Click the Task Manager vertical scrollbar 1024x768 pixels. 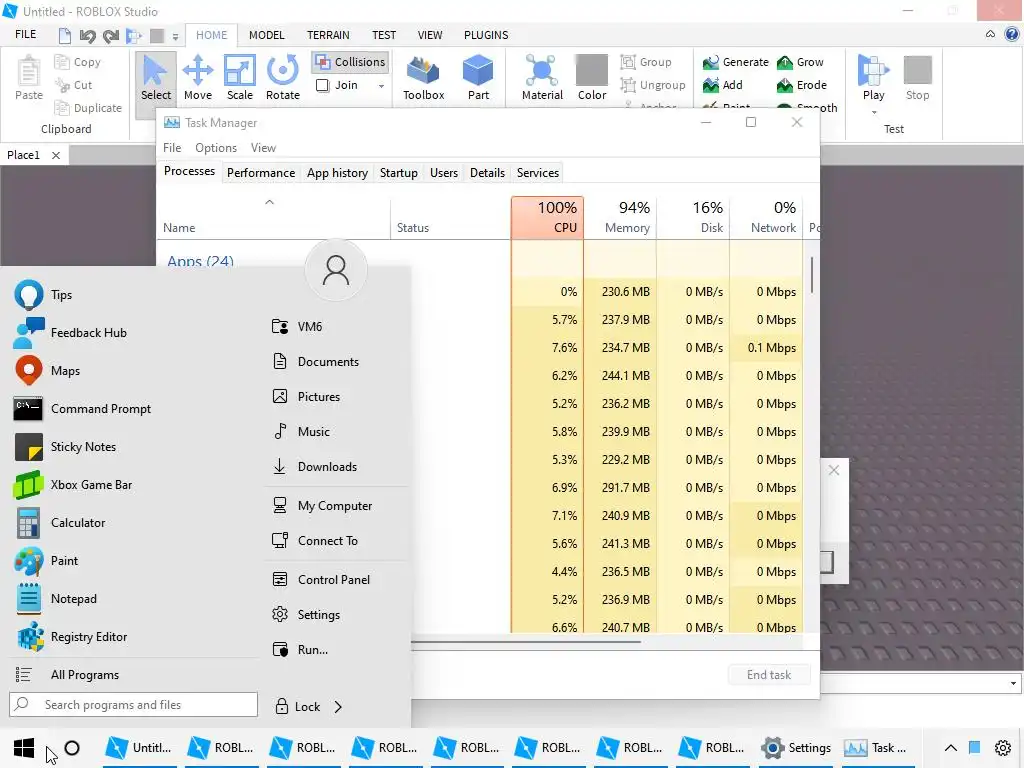click(812, 274)
